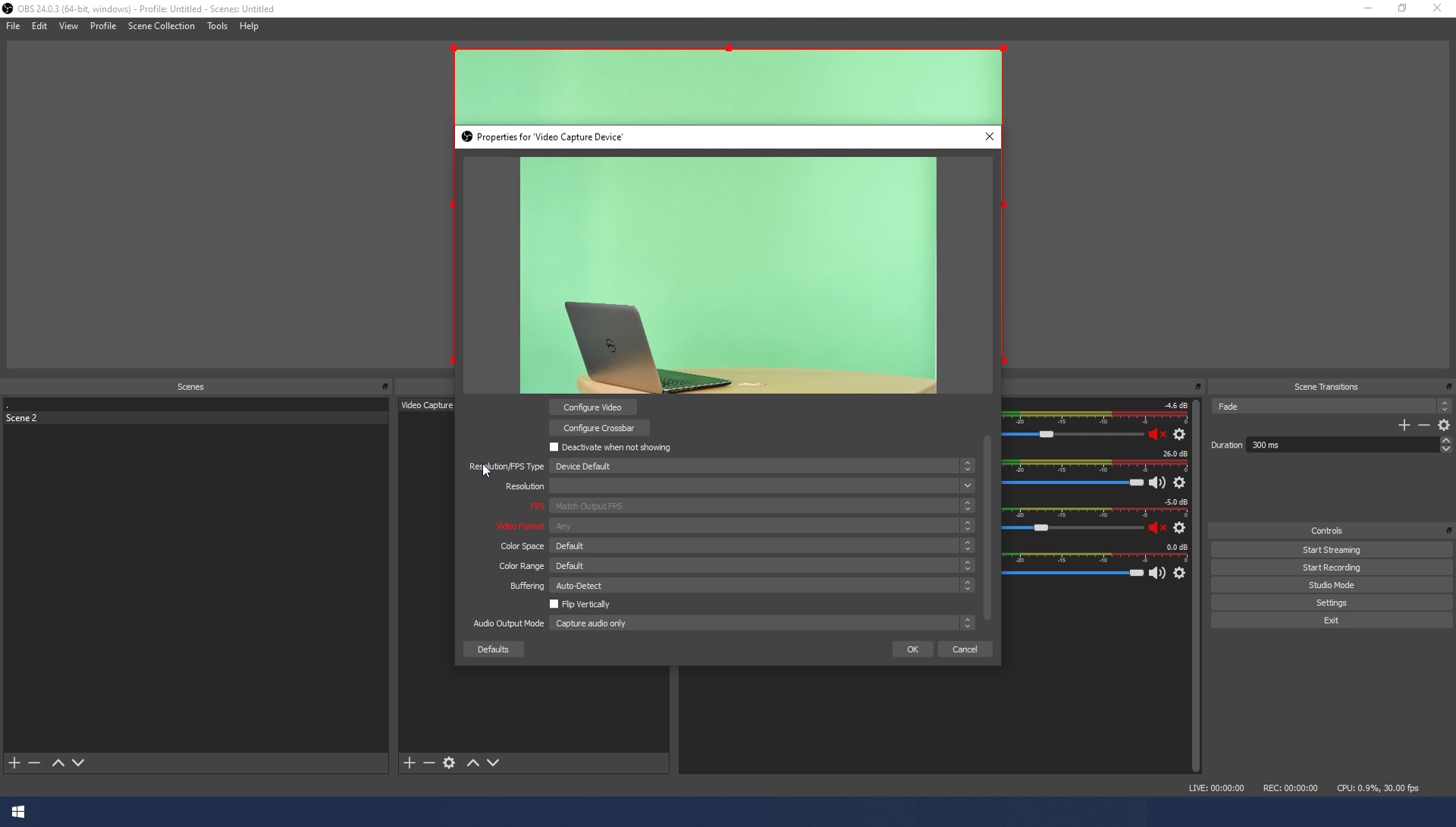Viewport: 1456px width, 827px height.
Task: Expand the Audio Output Mode dropdown
Action: (761, 624)
